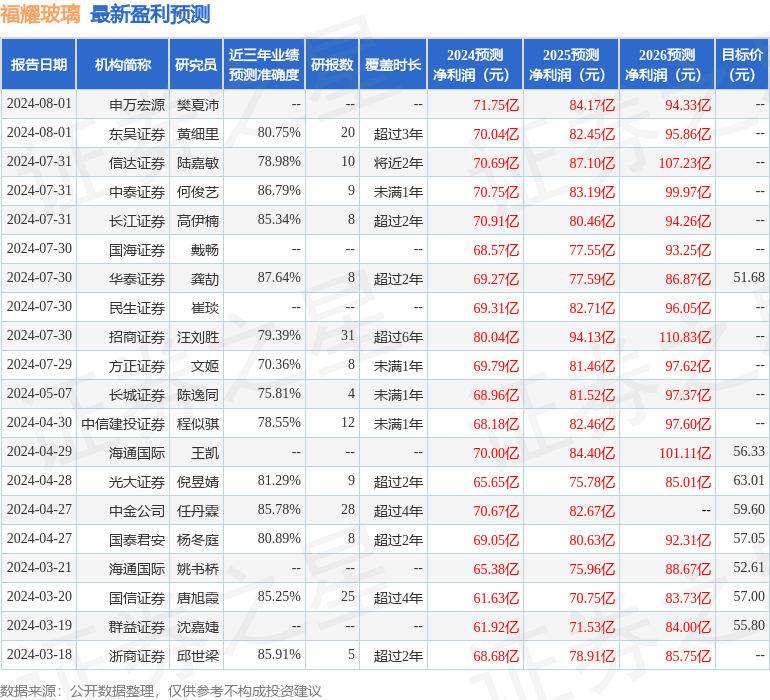Click researcher name 邱世梁

(x=198, y=656)
